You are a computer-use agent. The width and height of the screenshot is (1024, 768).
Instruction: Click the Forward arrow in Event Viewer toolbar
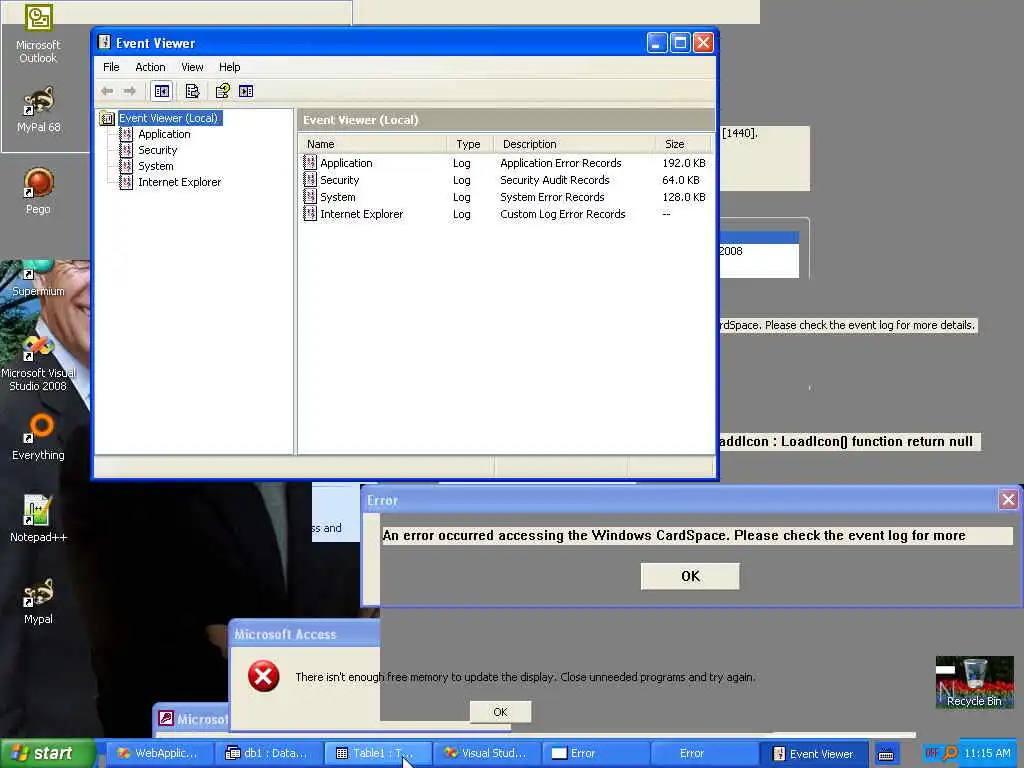(130, 91)
